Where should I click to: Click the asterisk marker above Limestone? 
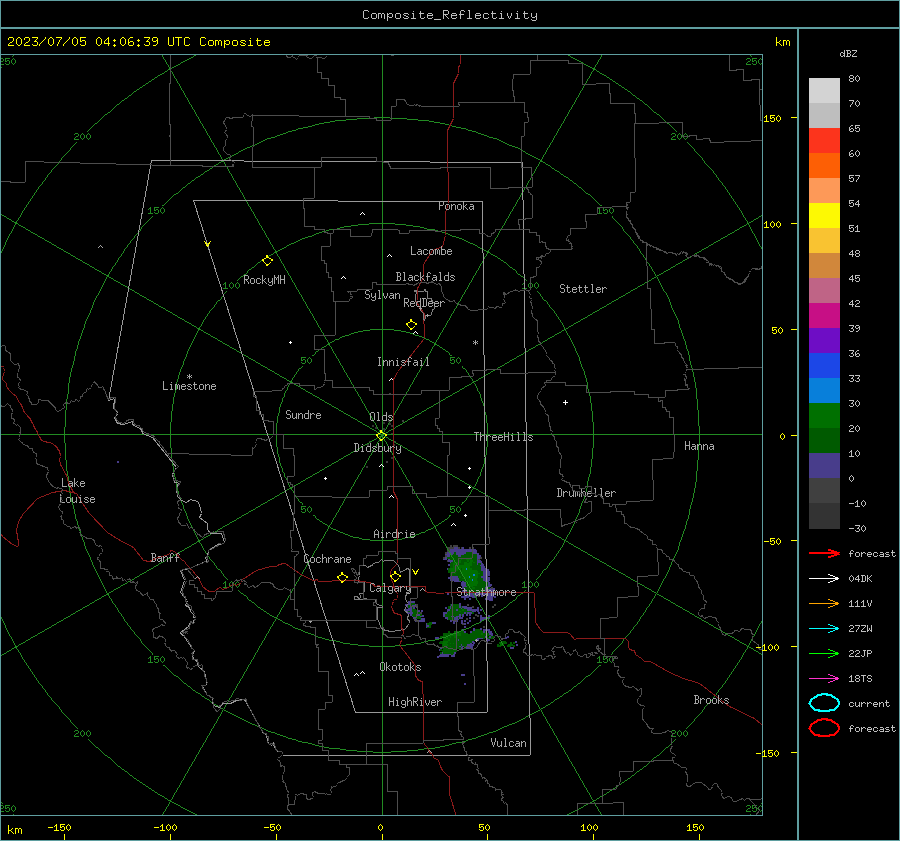(189, 377)
